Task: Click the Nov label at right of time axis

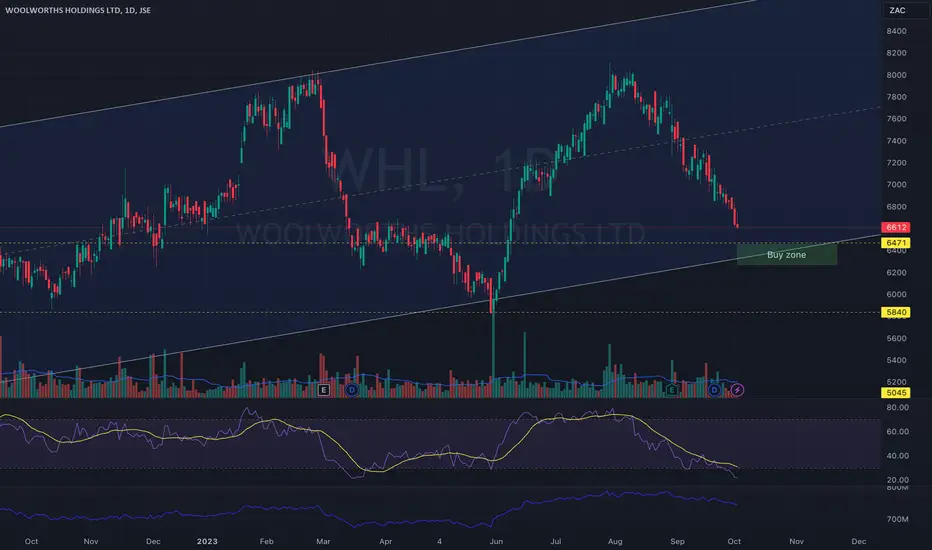Action: (x=796, y=541)
